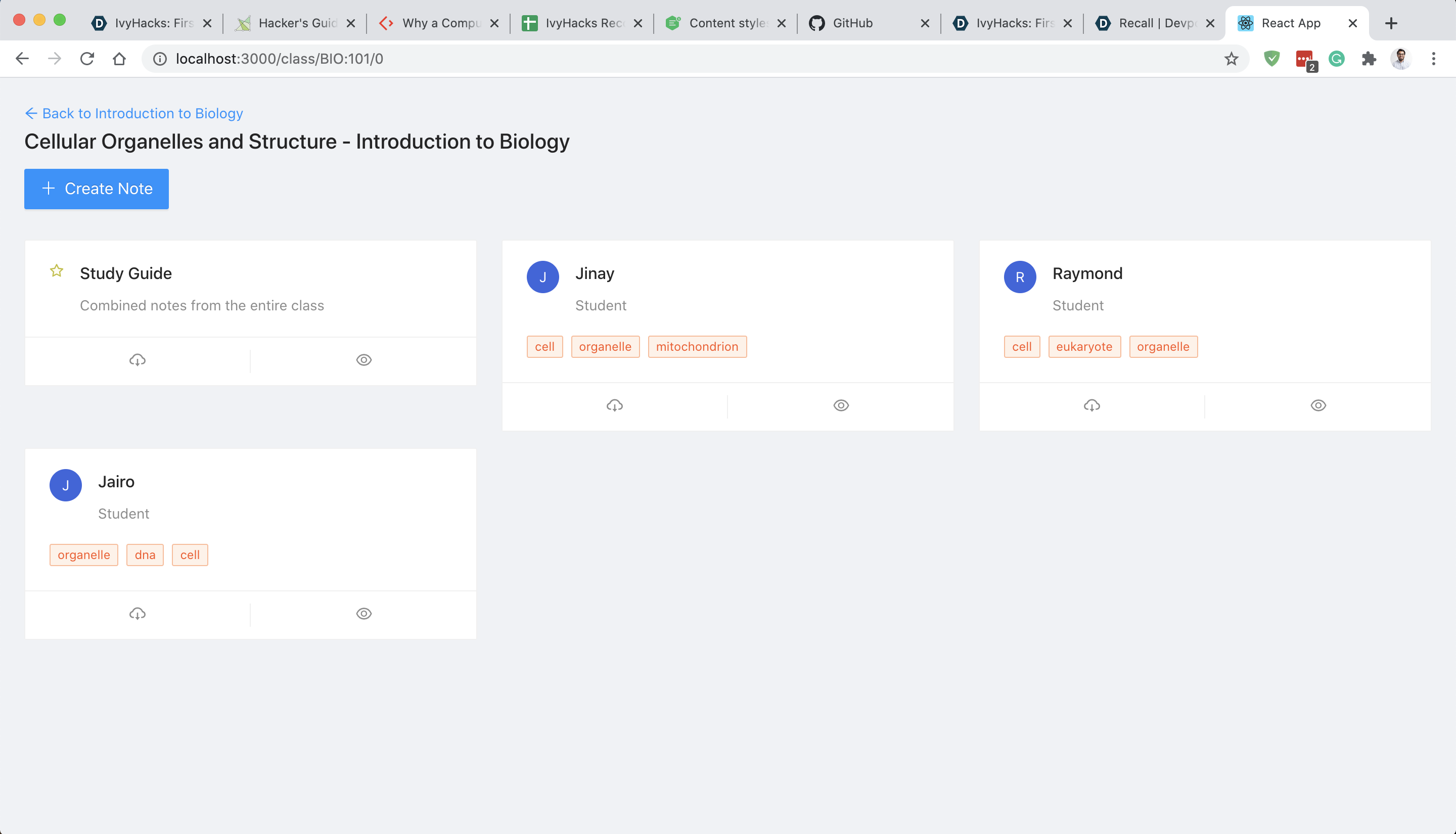Click Create Note button
Viewport: 1456px width, 834px height.
point(96,189)
